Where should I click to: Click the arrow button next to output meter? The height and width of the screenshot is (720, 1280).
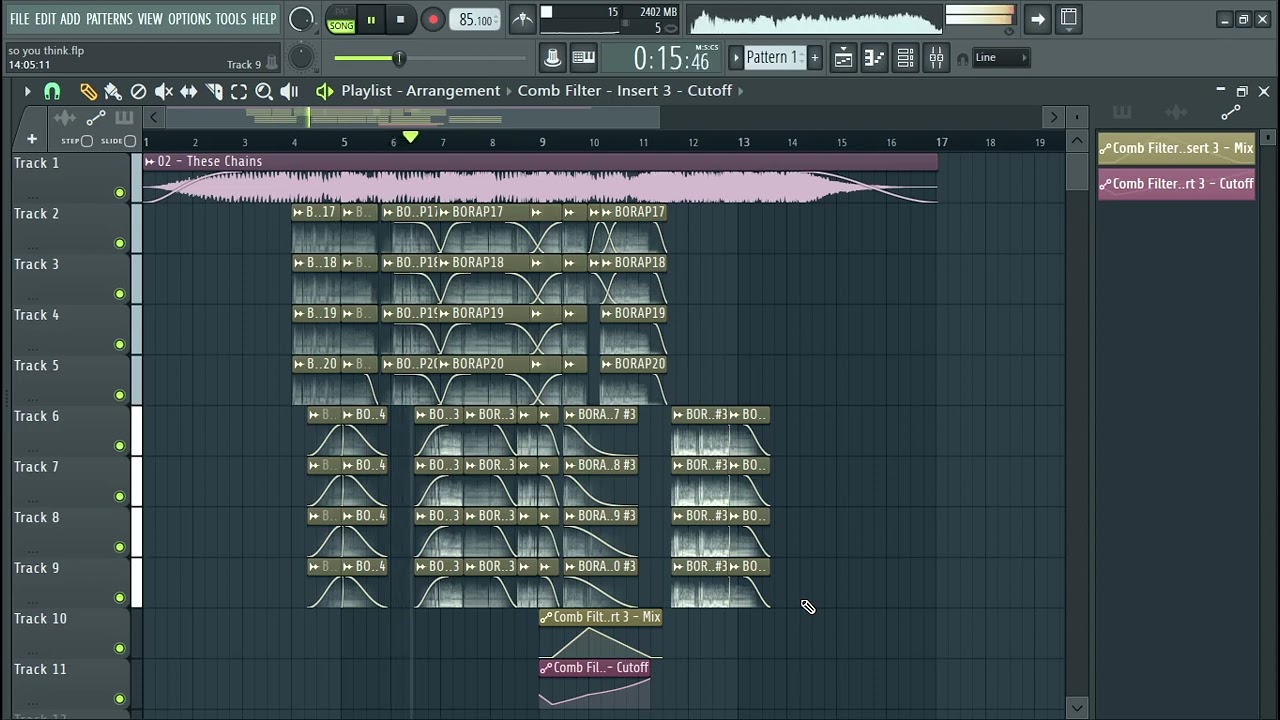(1037, 18)
